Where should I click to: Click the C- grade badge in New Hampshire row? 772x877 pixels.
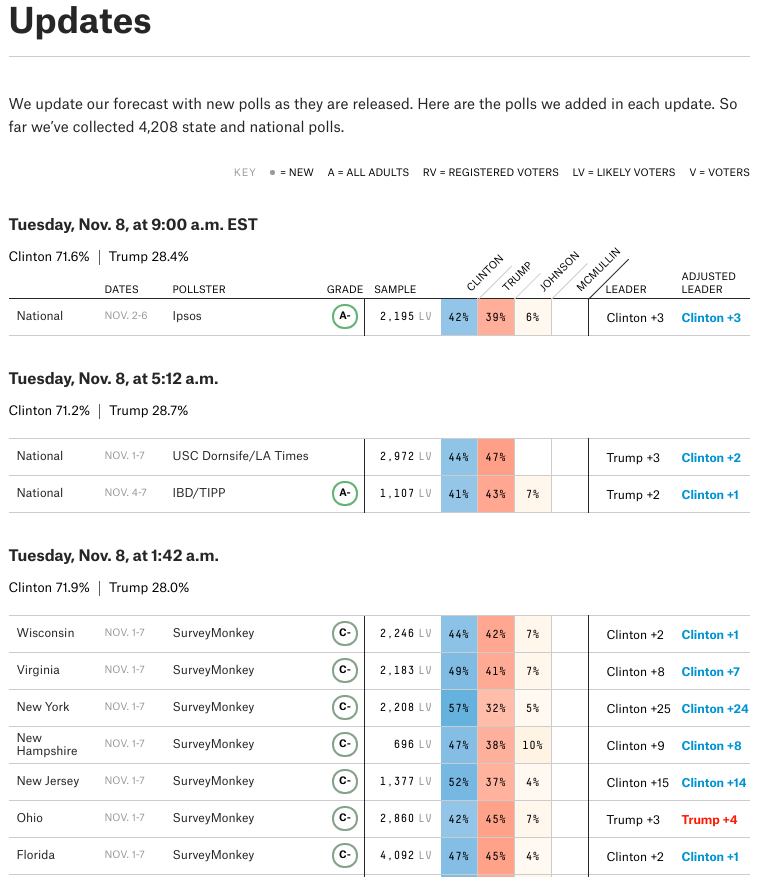pyautogui.click(x=345, y=745)
